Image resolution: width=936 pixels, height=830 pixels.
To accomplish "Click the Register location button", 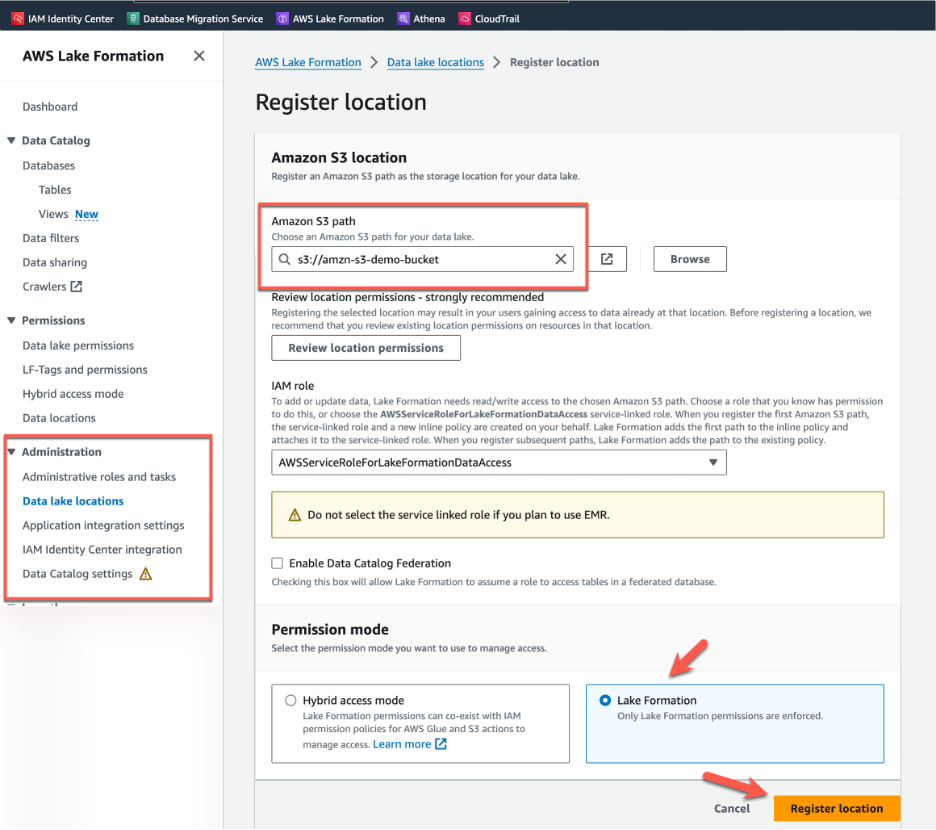I will tap(837, 809).
